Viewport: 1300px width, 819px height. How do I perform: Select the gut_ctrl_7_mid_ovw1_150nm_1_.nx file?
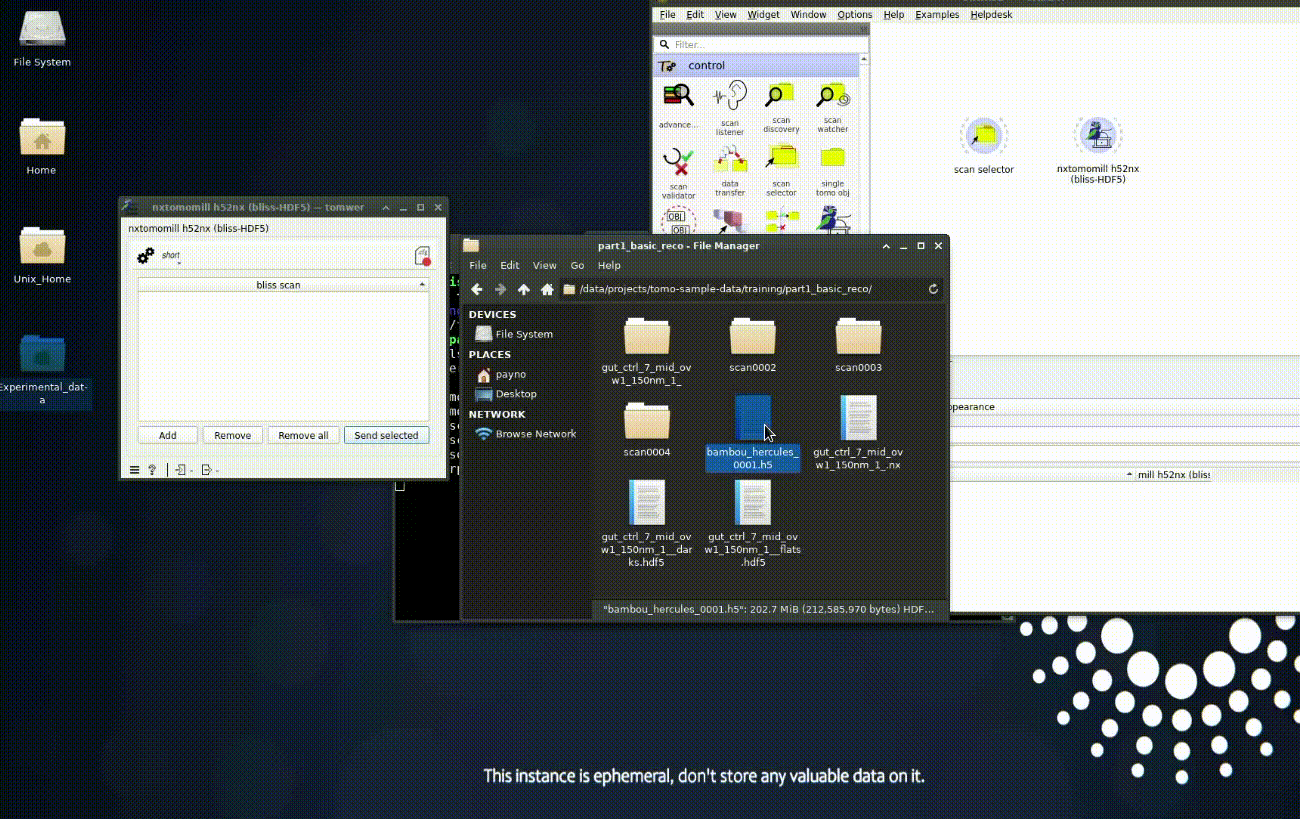(x=859, y=432)
